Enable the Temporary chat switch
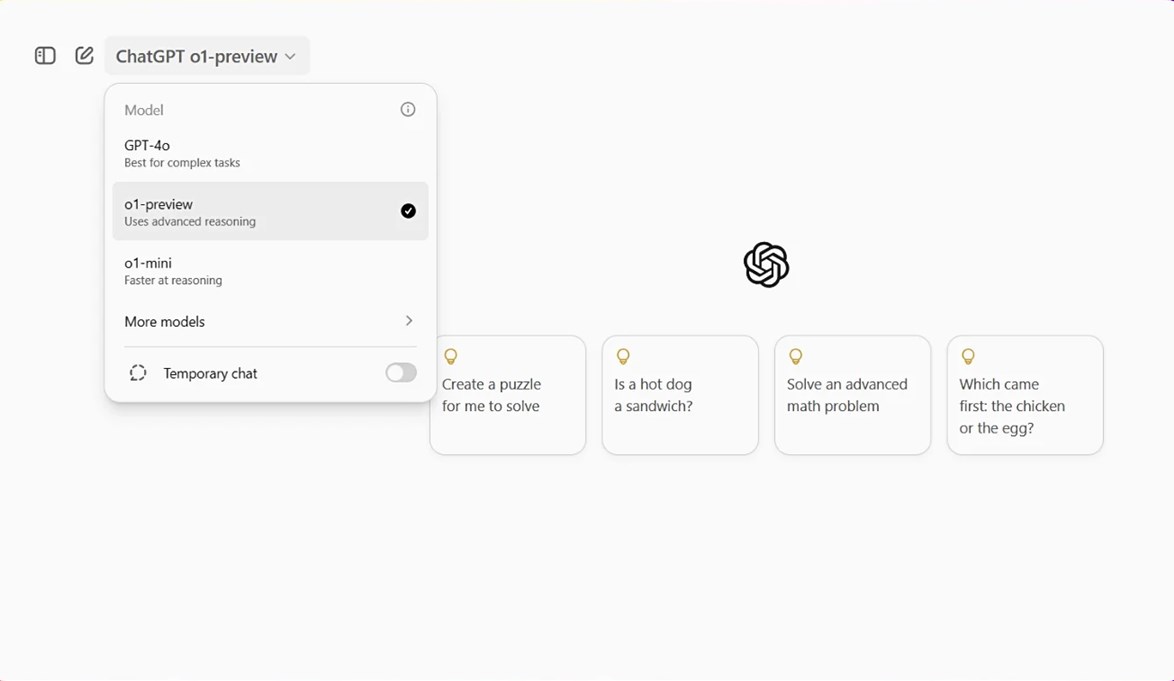Image resolution: width=1174 pixels, height=681 pixels. click(x=401, y=373)
